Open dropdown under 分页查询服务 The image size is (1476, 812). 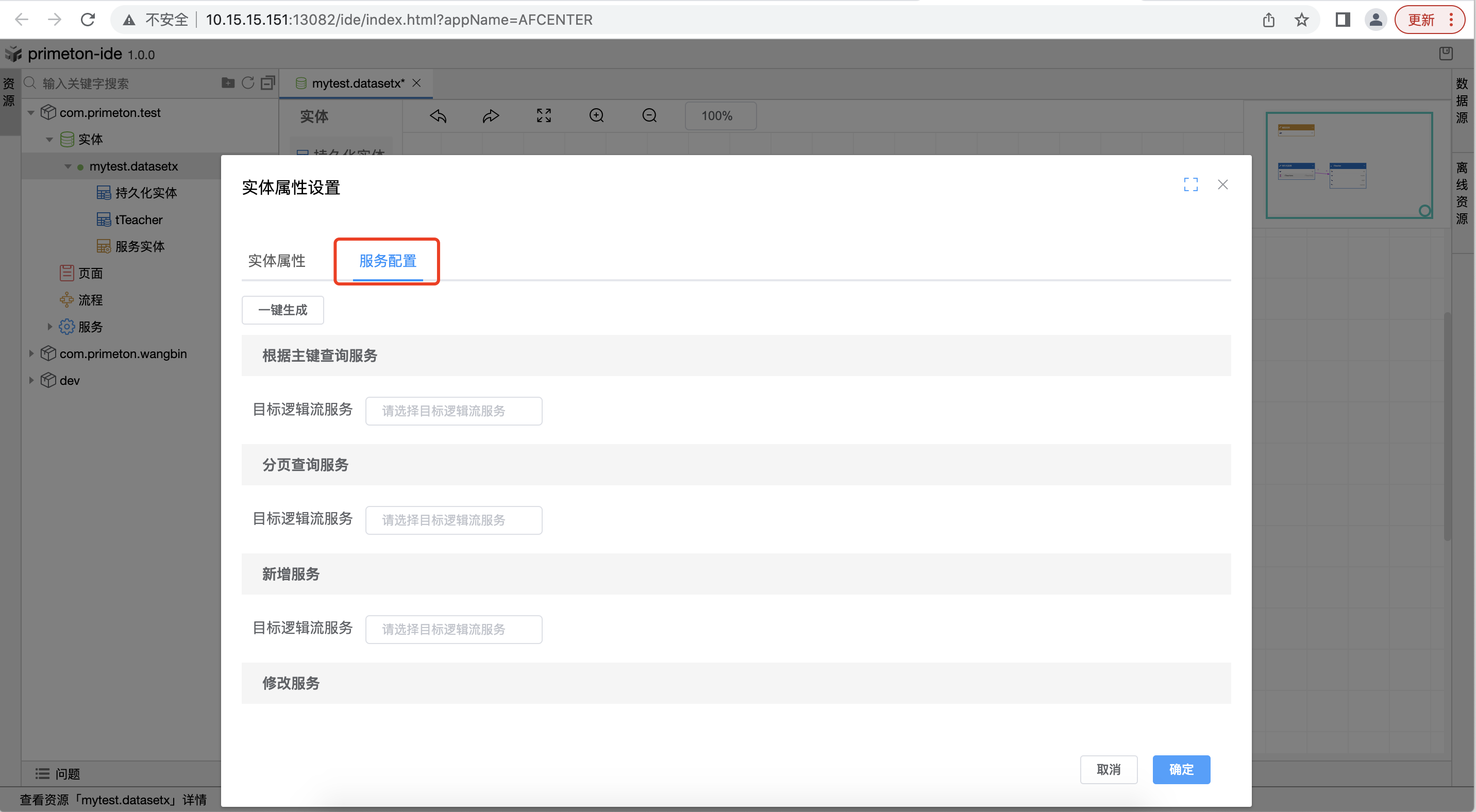point(454,520)
